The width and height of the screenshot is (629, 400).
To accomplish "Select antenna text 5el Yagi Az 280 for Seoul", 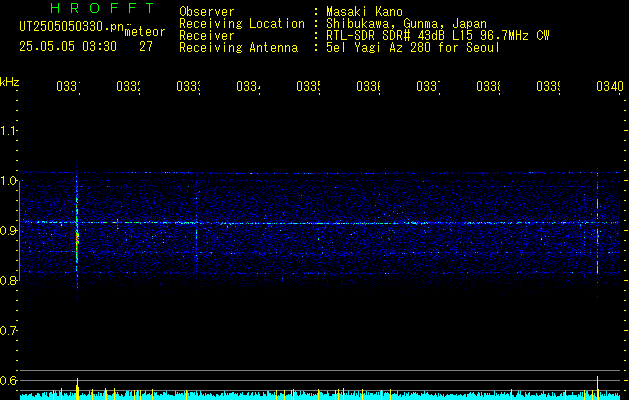I will pos(413,48).
